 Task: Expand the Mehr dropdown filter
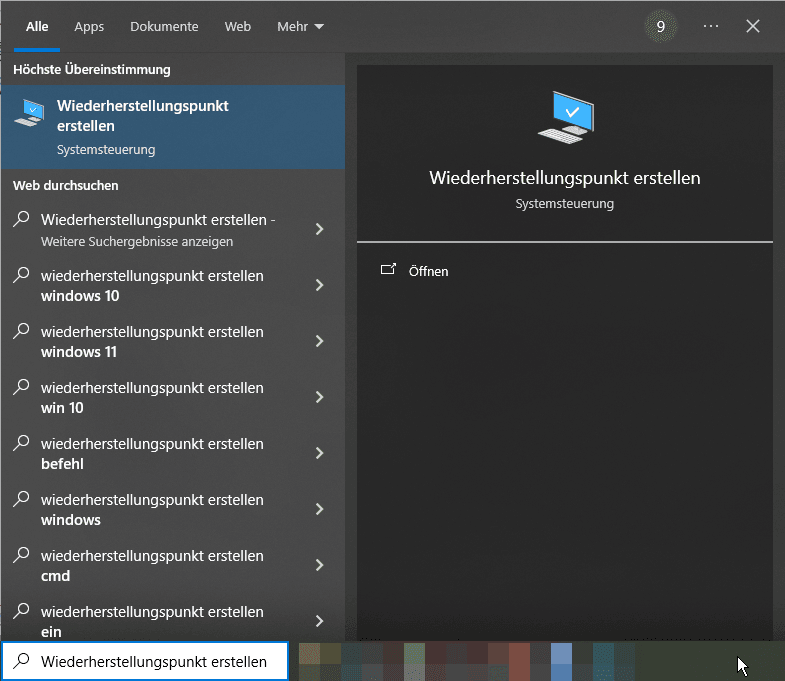pos(300,27)
